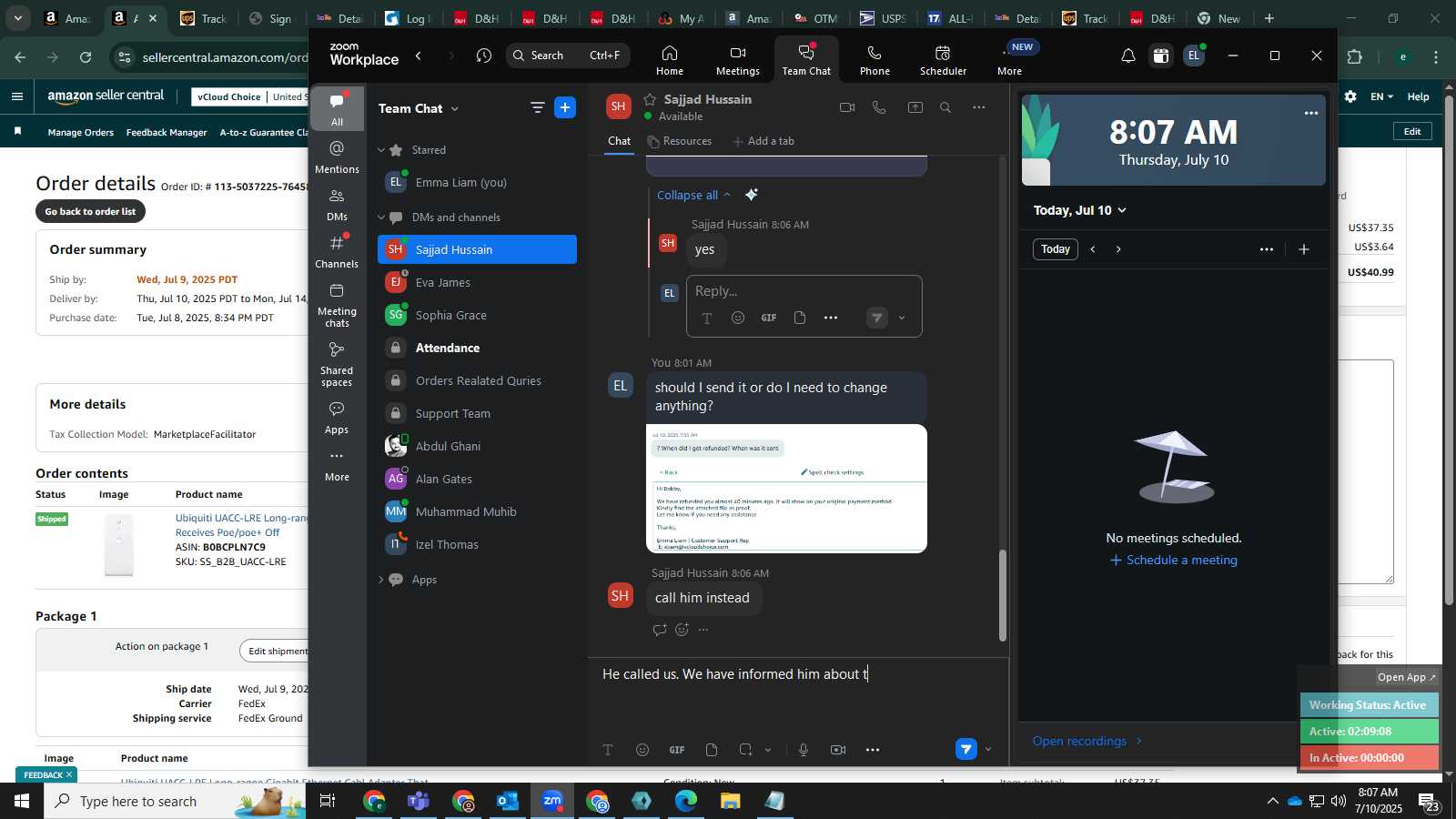Open the screenshot options dropdown arrow
This screenshot has width=1456, height=819.
click(768, 750)
